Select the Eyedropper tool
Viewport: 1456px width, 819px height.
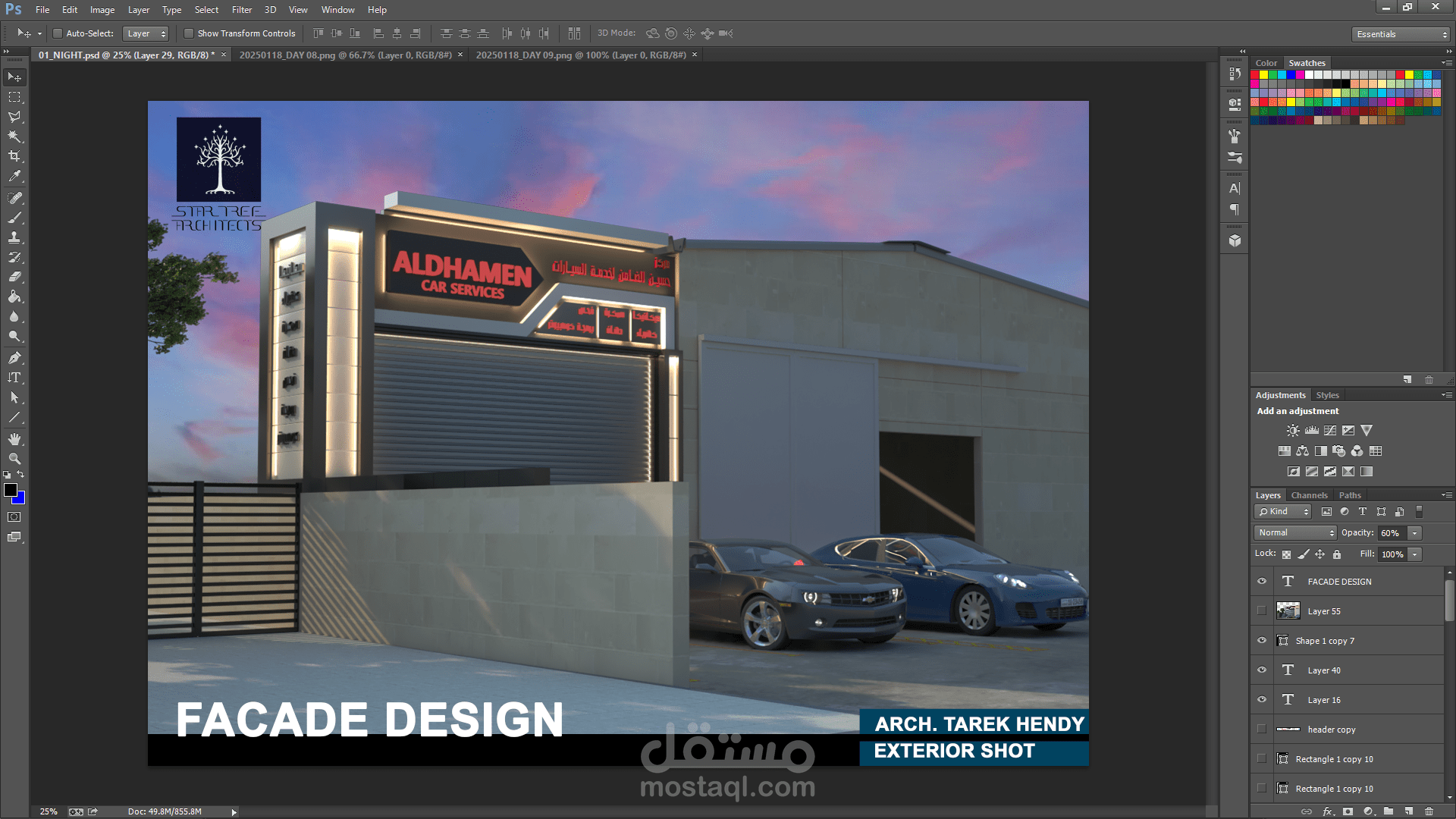tap(14, 176)
